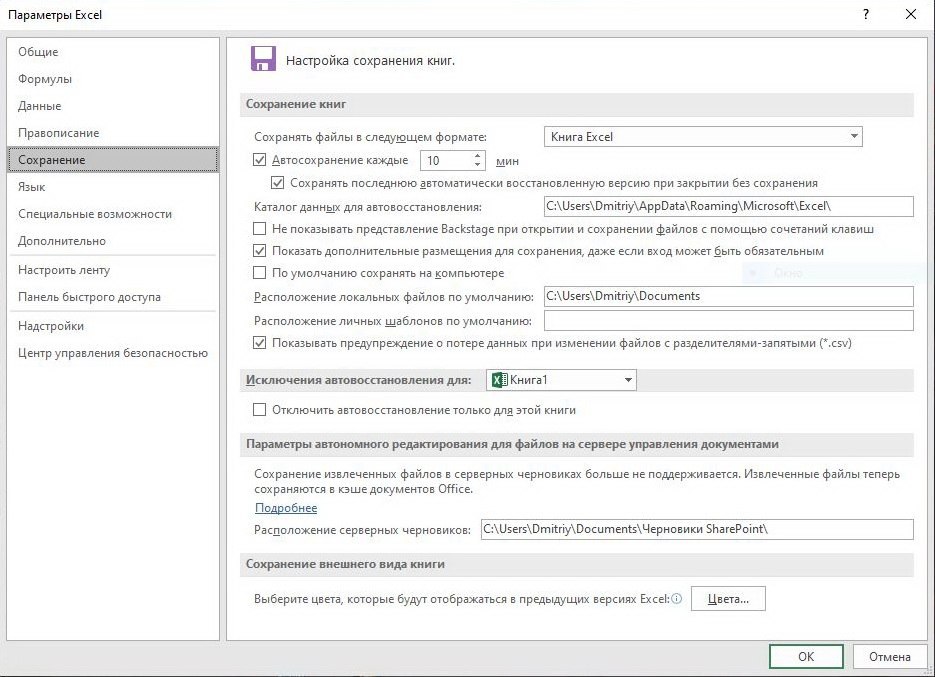Open Общие settings category
Image resolution: width=935 pixels, height=677 pixels.
point(113,52)
